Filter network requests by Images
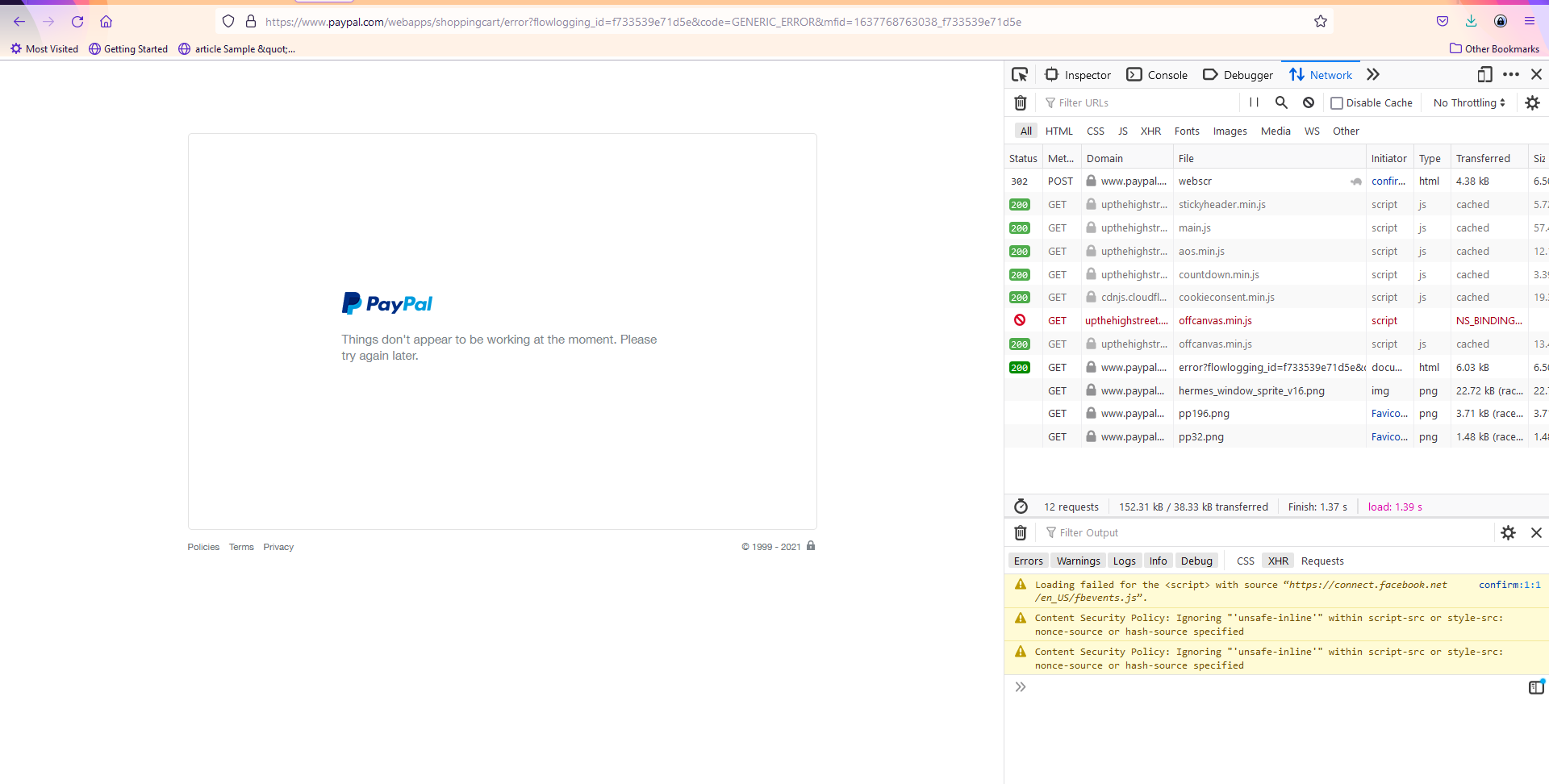The width and height of the screenshot is (1549, 784). click(1230, 131)
